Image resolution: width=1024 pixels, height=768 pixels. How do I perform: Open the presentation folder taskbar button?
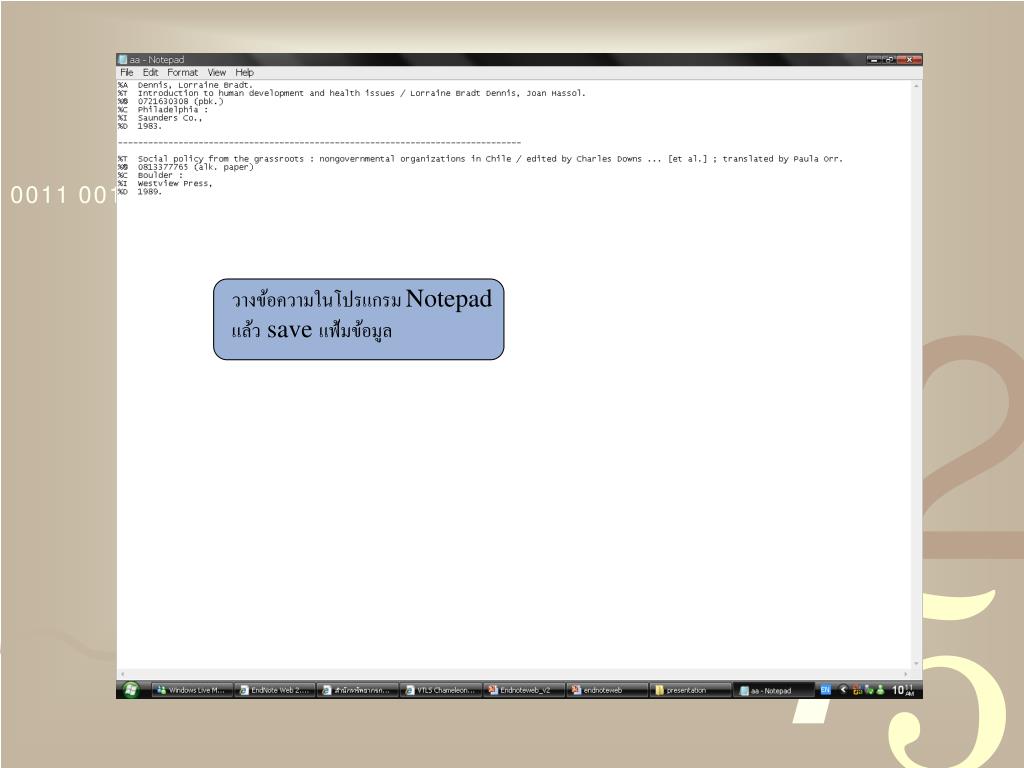[691, 690]
